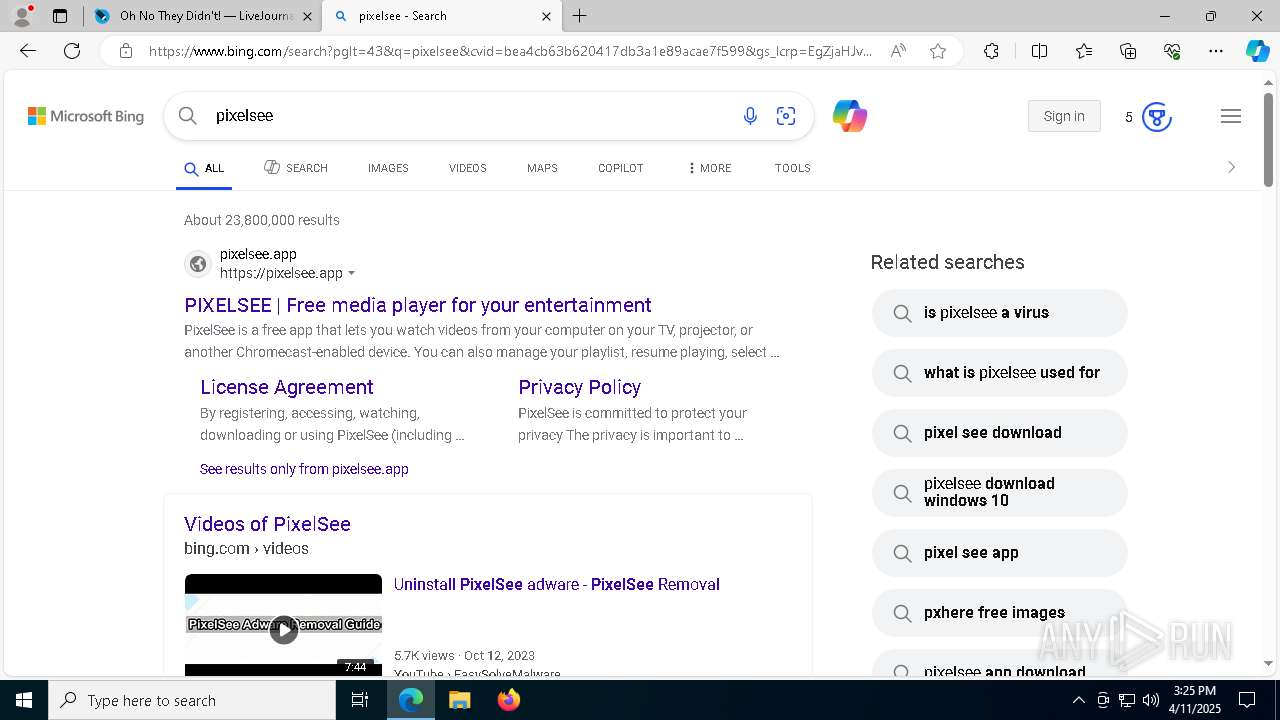
Task: Add this page to favorites star
Action: [x=938, y=51]
